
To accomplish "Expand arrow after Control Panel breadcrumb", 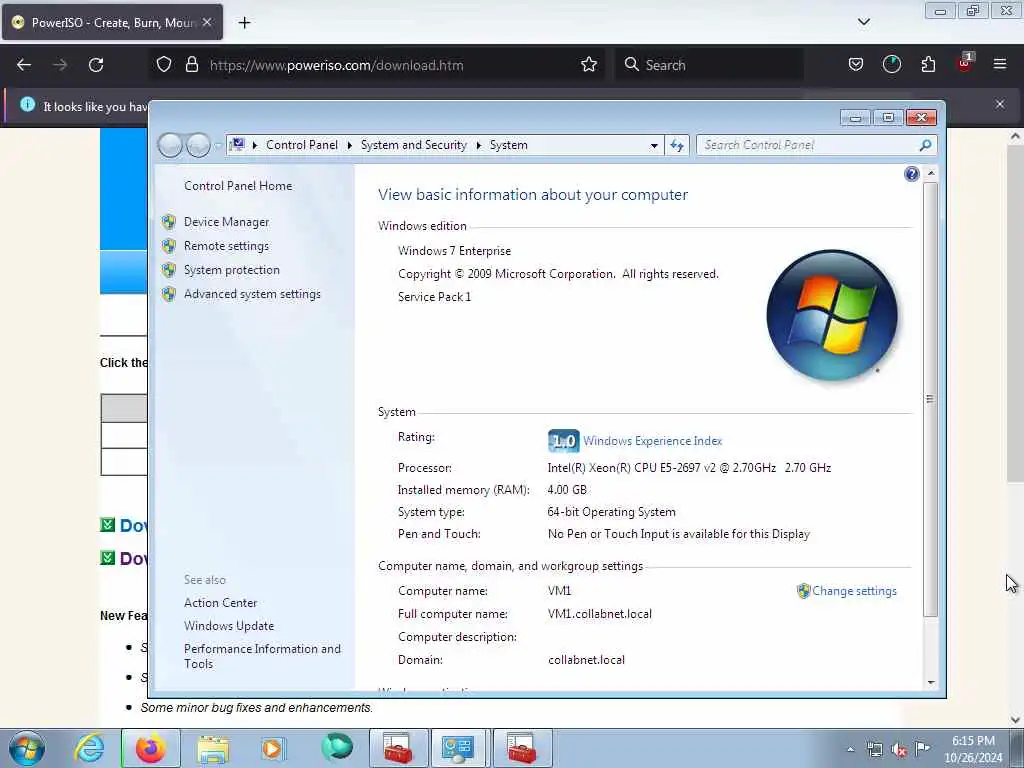I will pos(349,146).
